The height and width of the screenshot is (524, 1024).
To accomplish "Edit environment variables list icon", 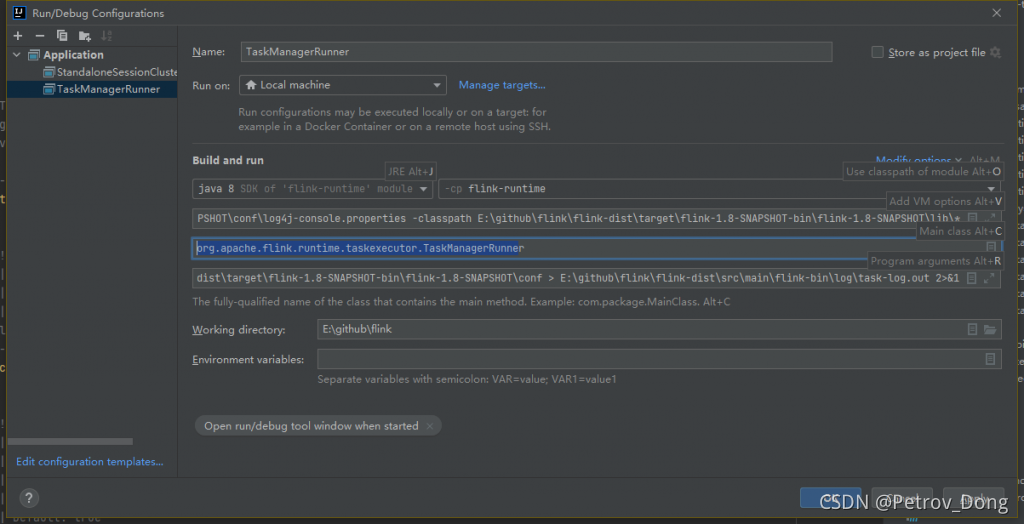I will (990, 359).
